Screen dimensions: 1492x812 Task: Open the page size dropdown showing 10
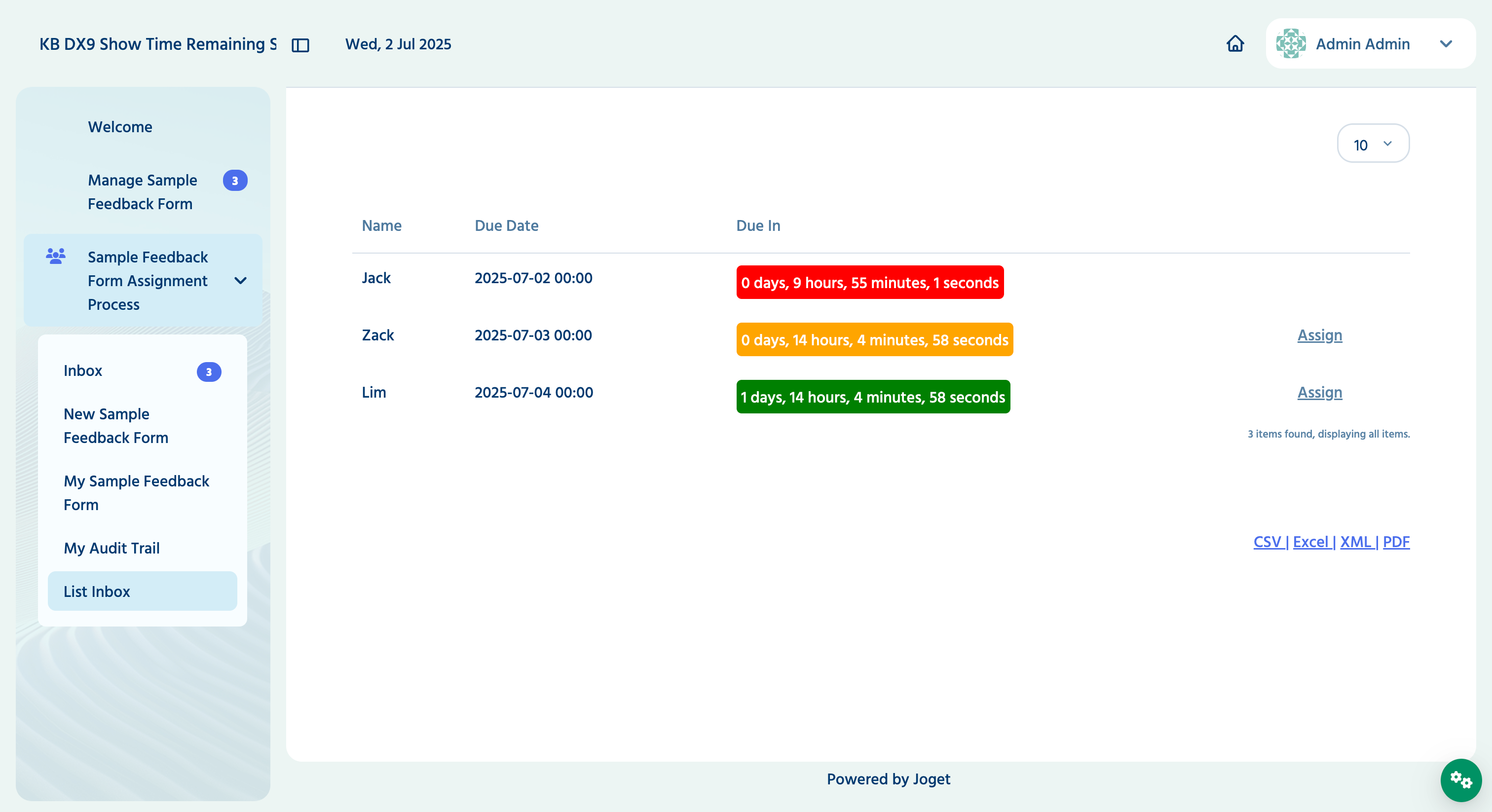(x=1373, y=144)
